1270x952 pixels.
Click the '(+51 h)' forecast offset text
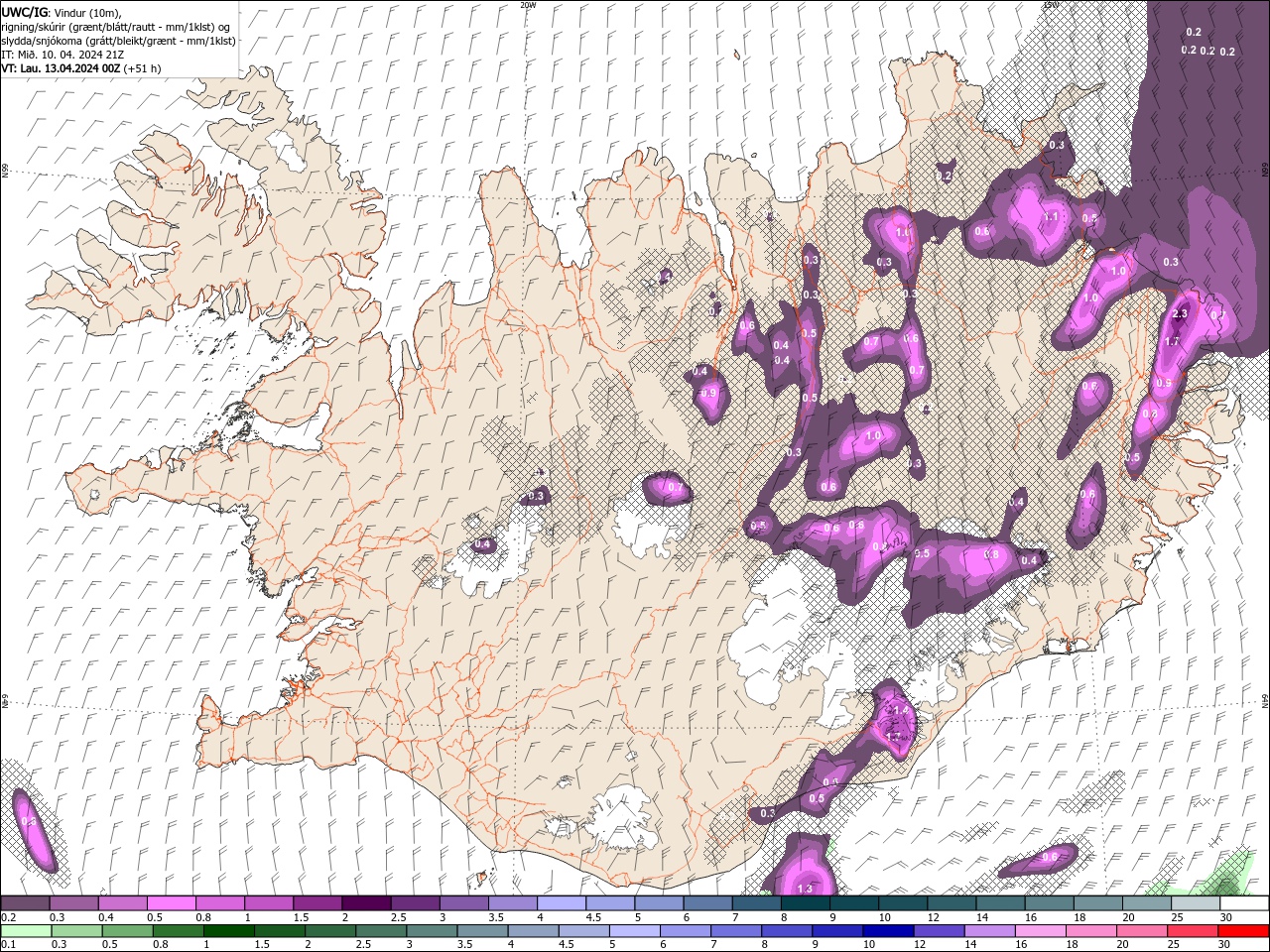(143, 68)
